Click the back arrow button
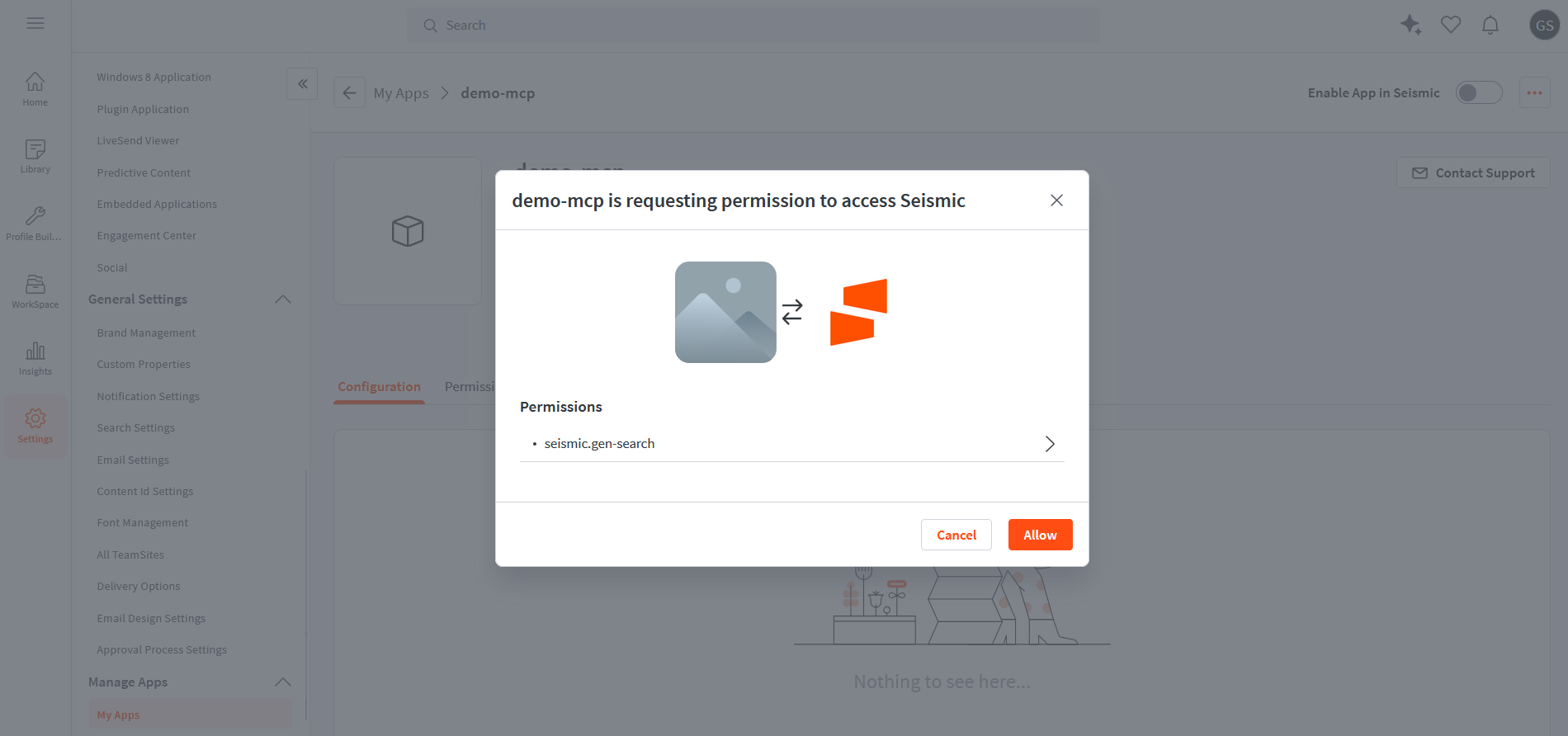This screenshot has width=1568, height=736. [349, 92]
